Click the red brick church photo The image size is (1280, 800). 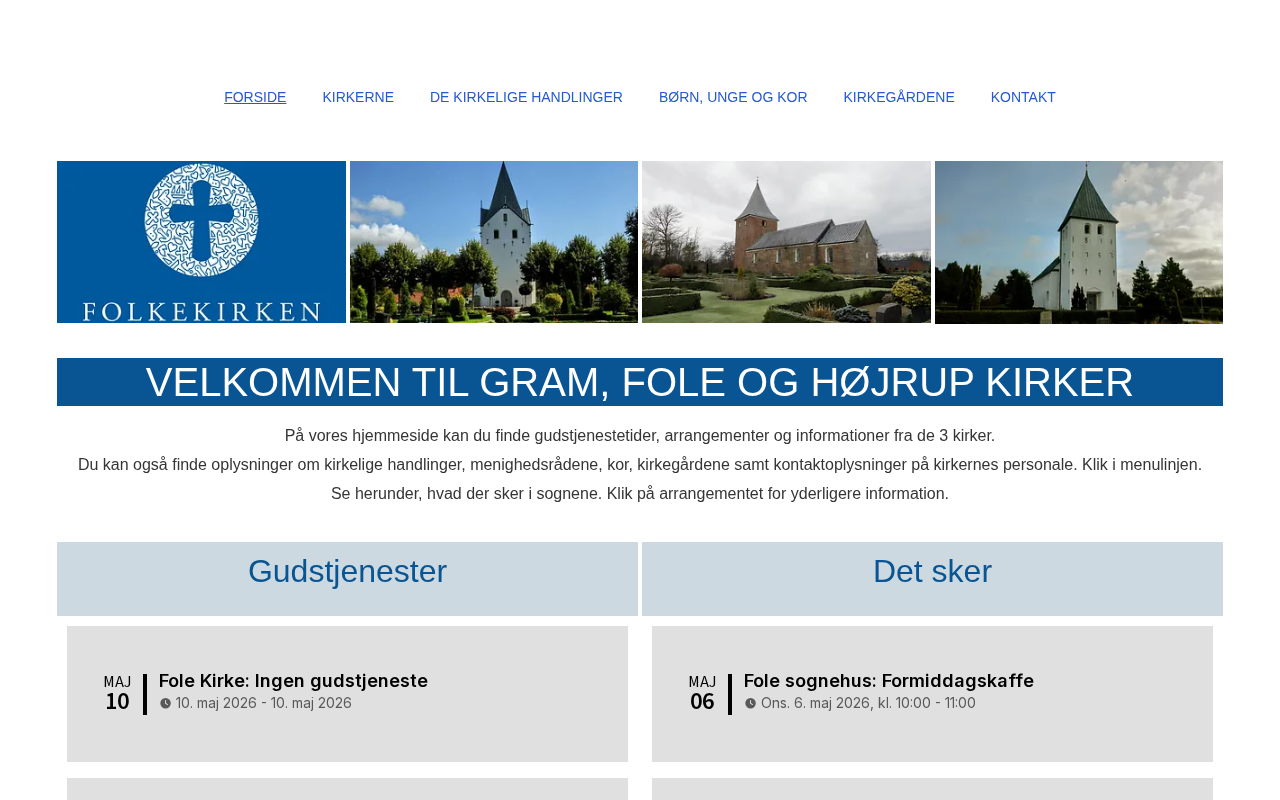pos(786,242)
